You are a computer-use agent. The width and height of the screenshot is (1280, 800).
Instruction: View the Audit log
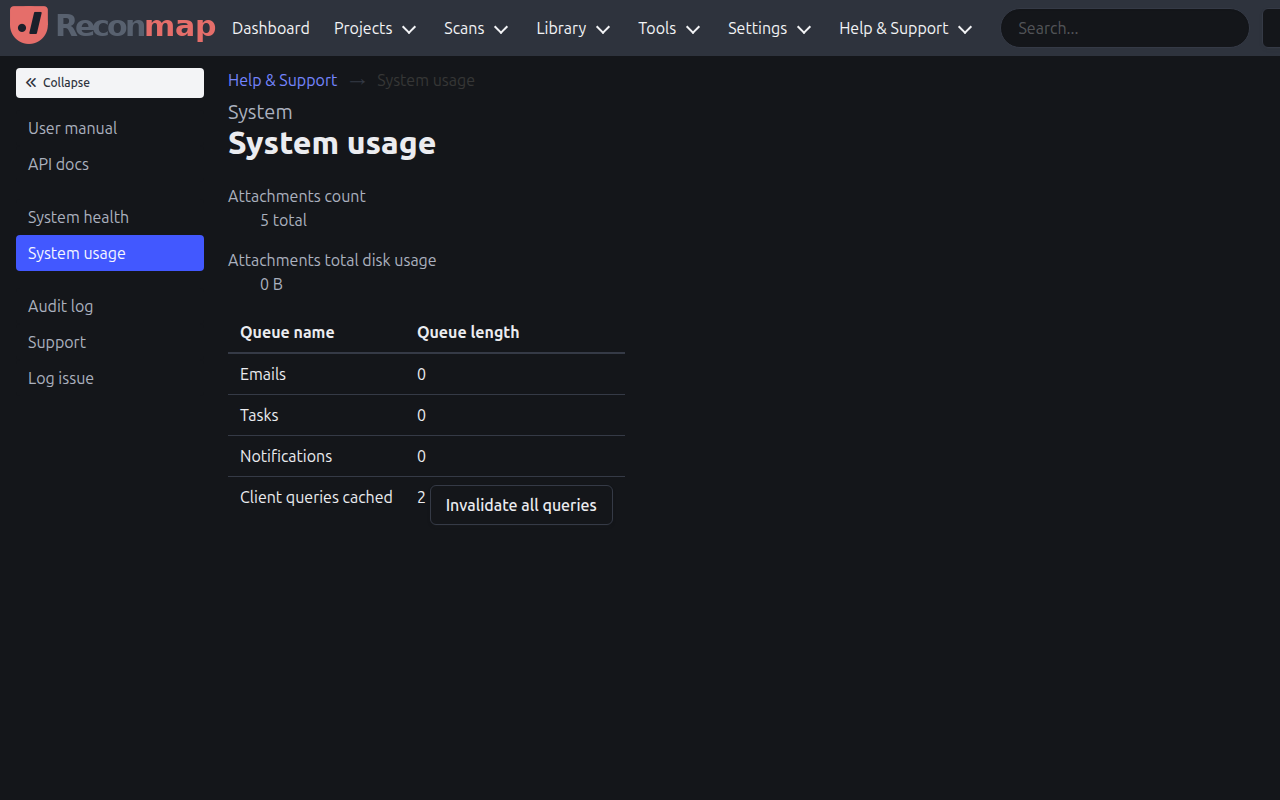[60, 306]
